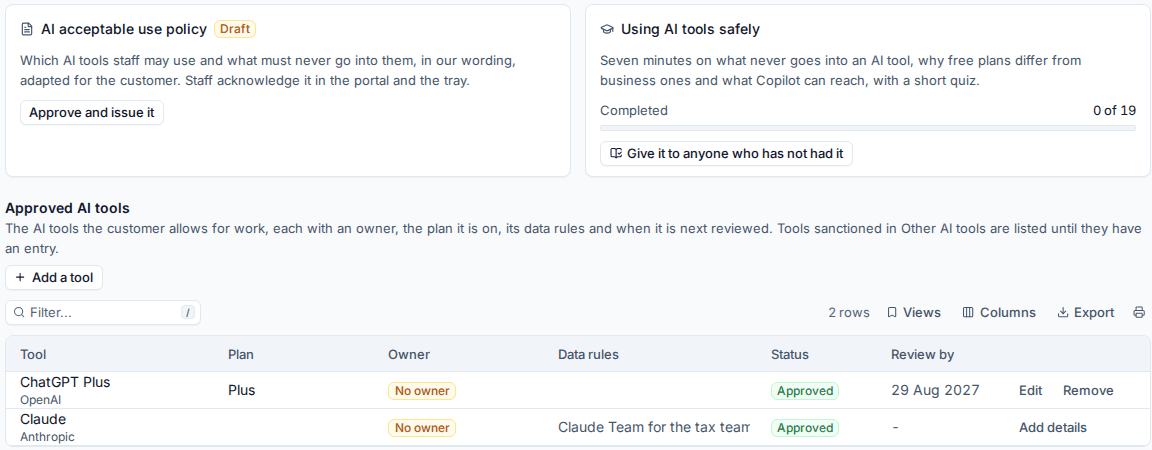Open the Columns chooser

pyautogui.click(x=999, y=312)
